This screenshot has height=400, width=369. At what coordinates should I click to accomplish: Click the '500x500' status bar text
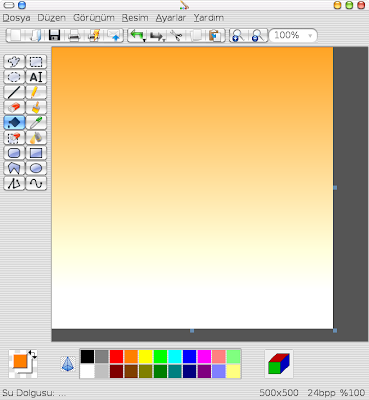(x=279, y=393)
